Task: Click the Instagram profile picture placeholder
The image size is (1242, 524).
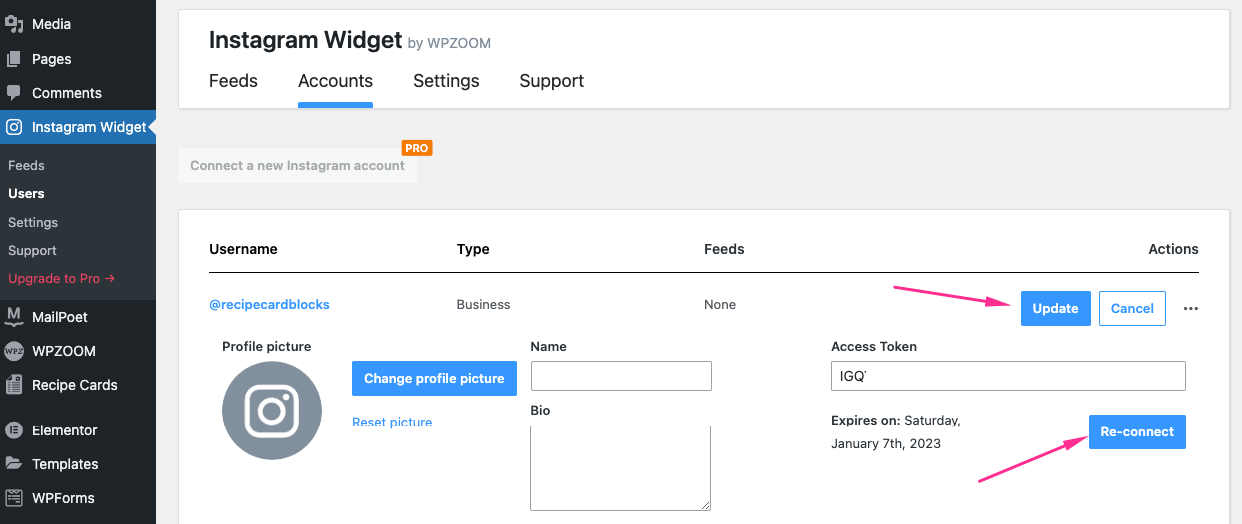Action: tap(272, 410)
